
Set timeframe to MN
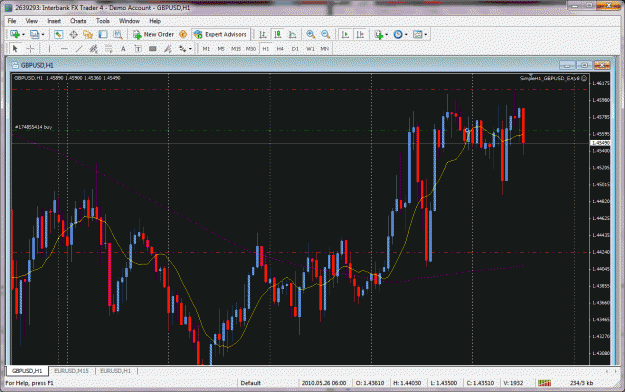pos(324,49)
